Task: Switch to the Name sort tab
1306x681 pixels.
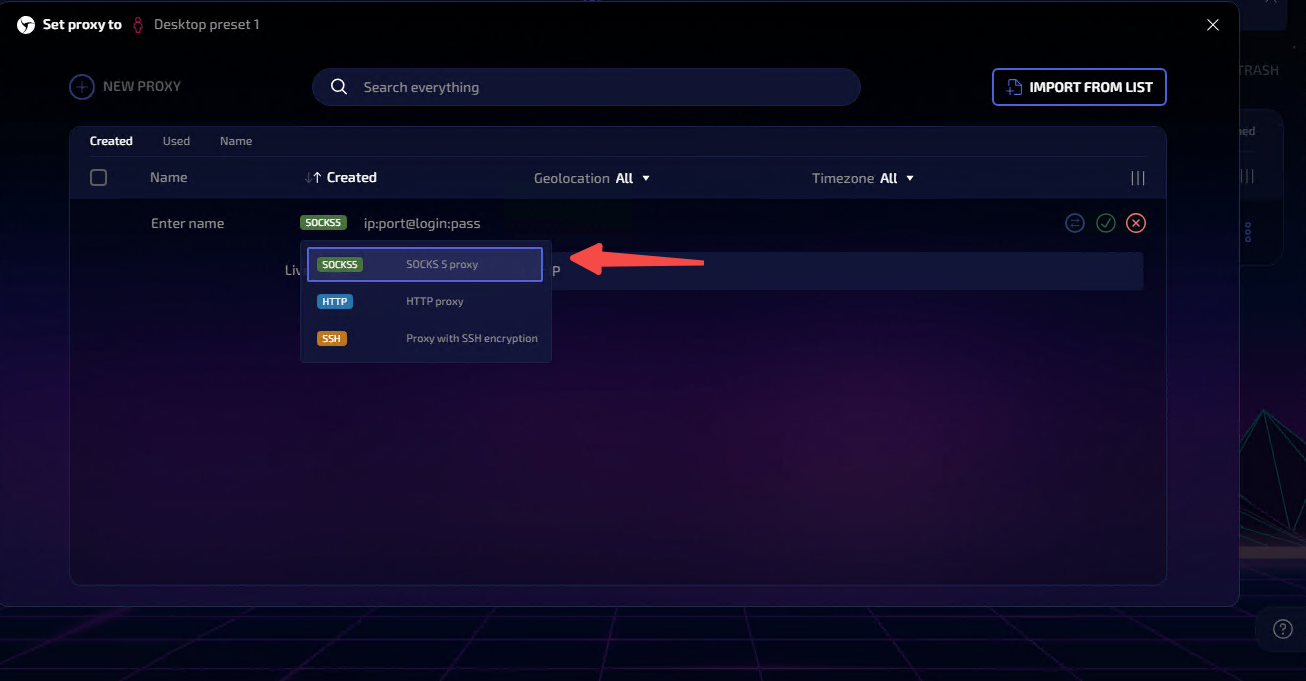Action: point(236,141)
